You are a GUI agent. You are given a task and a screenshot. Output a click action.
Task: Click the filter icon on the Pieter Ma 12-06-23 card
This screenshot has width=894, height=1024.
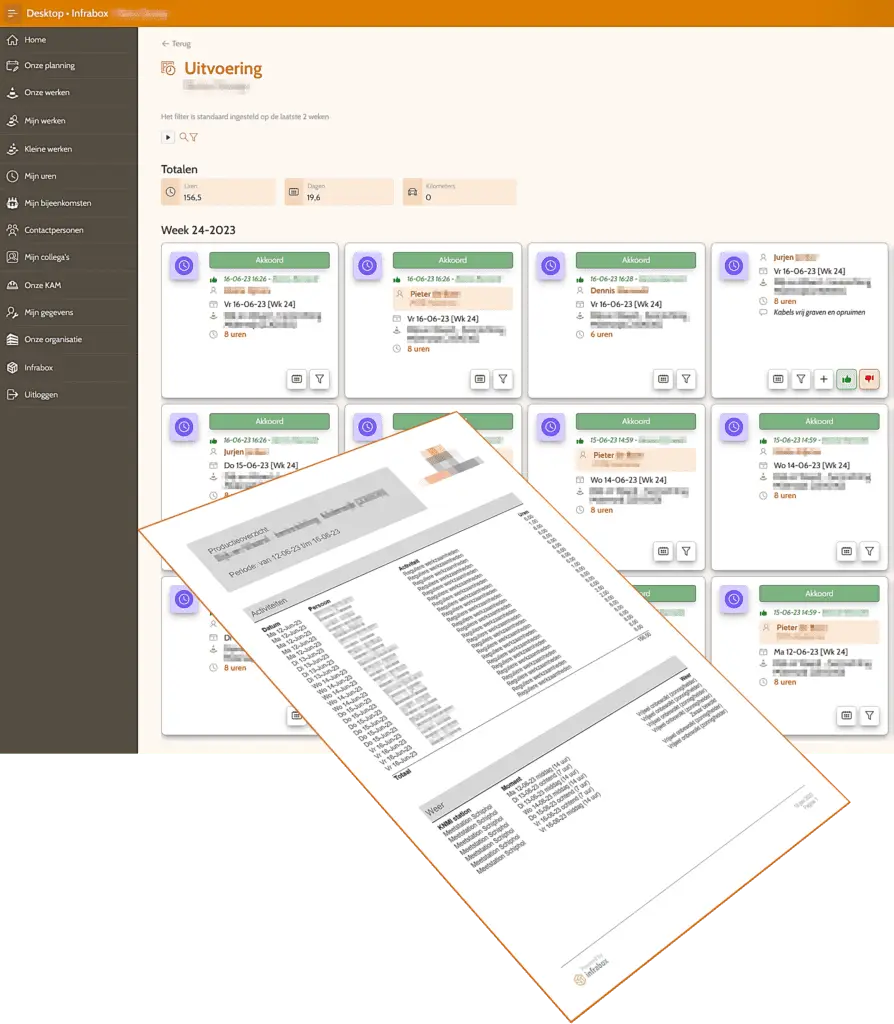tap(869, 716)
